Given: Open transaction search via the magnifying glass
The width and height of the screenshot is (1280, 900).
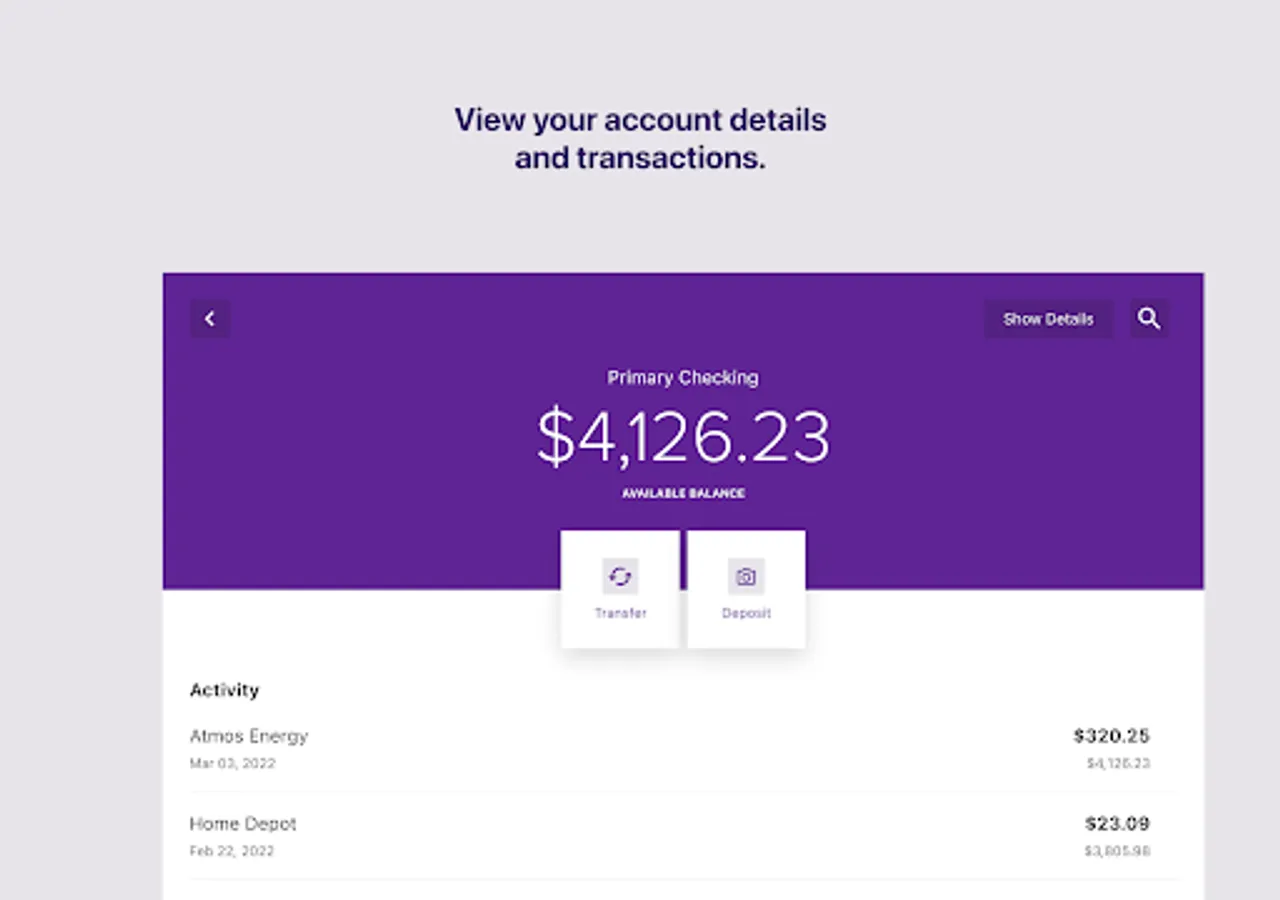Looking at the screenshot, I should [1149, 318].
